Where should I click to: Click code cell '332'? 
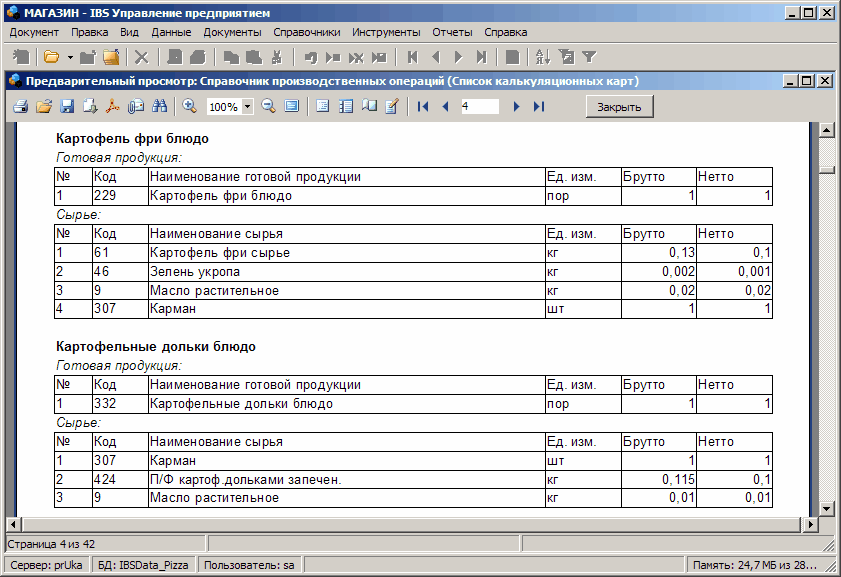coord(120,404)
